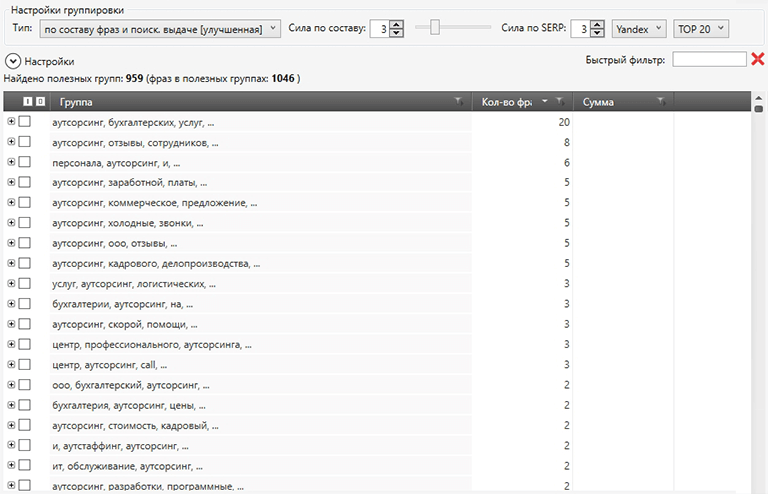Check the 'аутсорсинг, бухгалтерских, услуг' group checkbox

[x=25, y=122]
